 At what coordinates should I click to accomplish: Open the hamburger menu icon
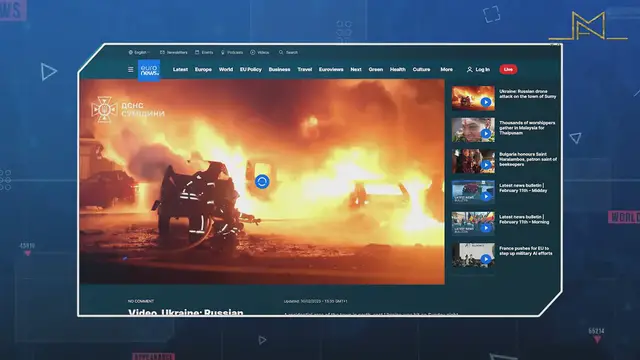click(x=131, y=70)
